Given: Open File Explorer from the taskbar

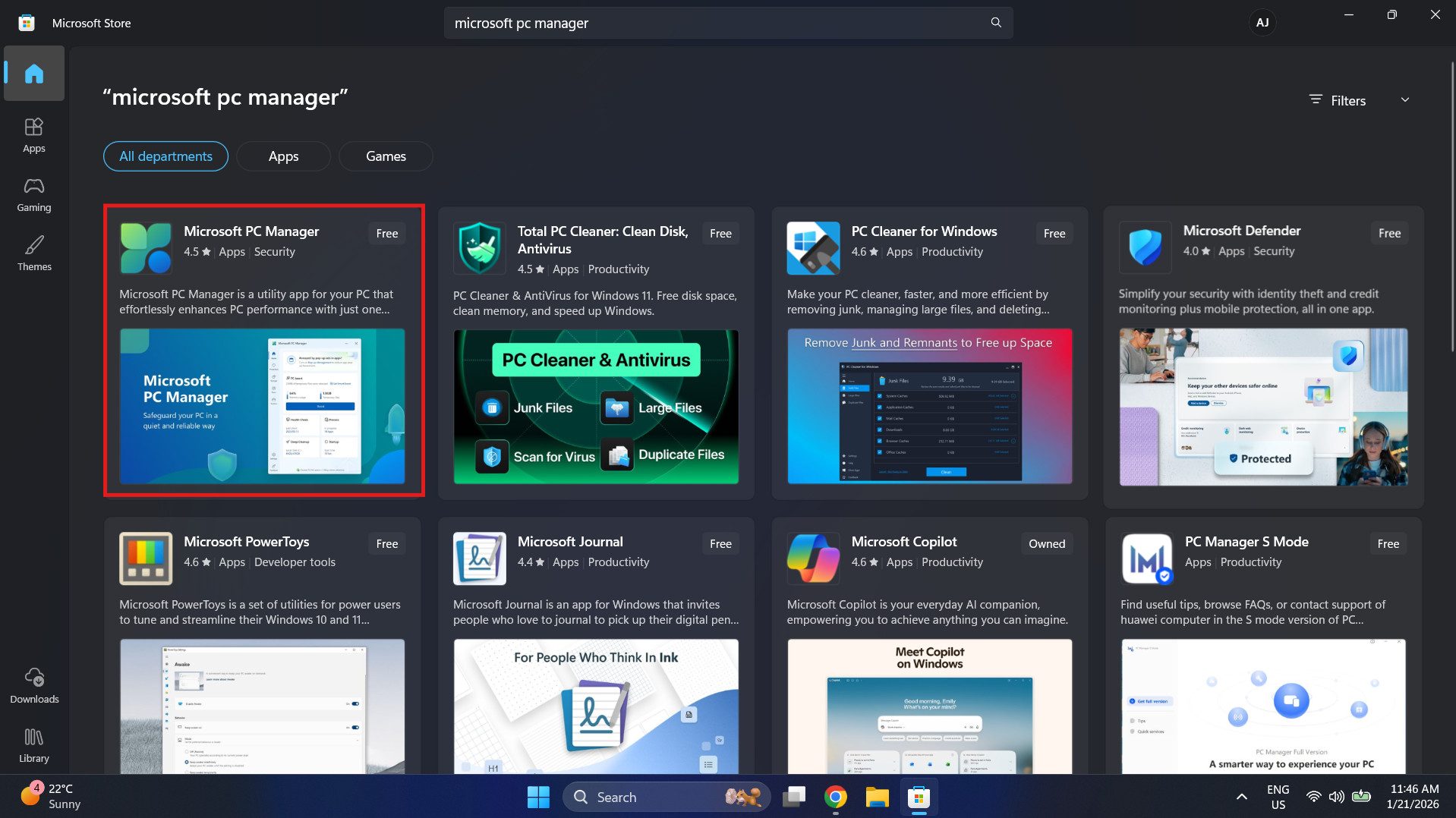Looking at the screenshot, I should pyautogui.click(x=877, y=797).
